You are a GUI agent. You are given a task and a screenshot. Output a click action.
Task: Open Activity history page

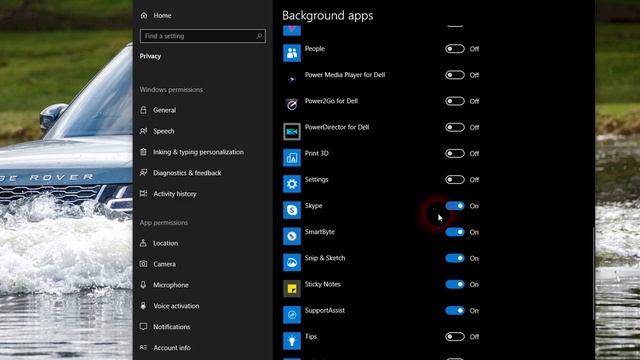point(175,194)
